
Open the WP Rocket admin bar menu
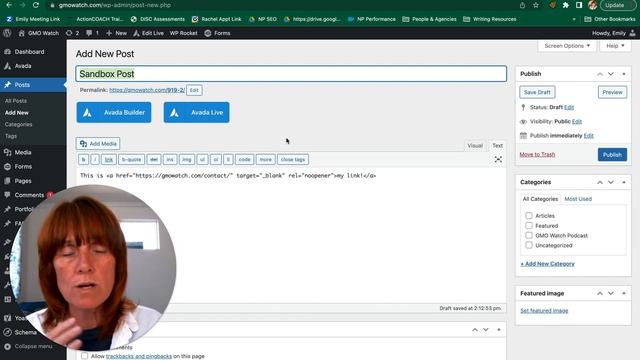click(x=183, y=33)
